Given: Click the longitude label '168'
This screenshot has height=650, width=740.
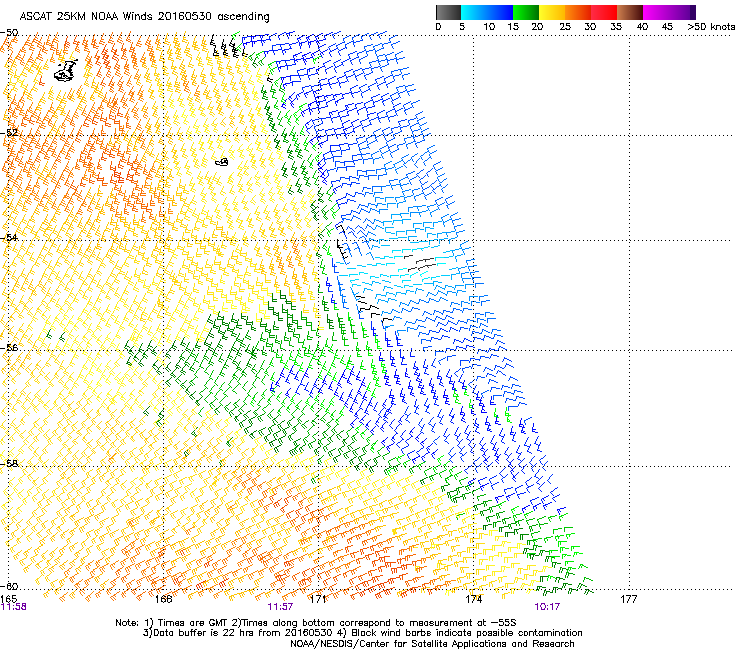Looking at the screenshot, I should tap(163, 599).
